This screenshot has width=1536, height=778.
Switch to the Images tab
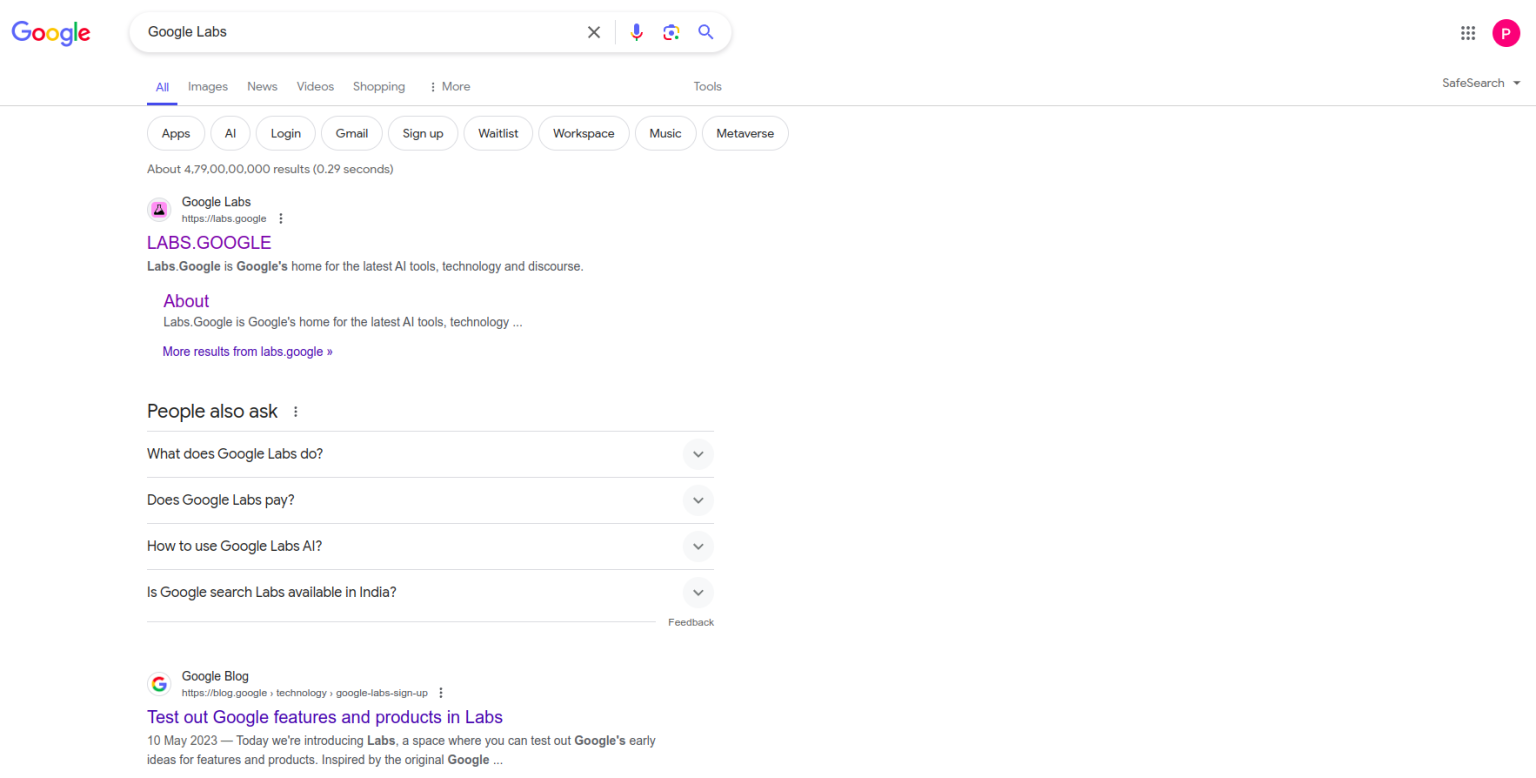point(208,87)
